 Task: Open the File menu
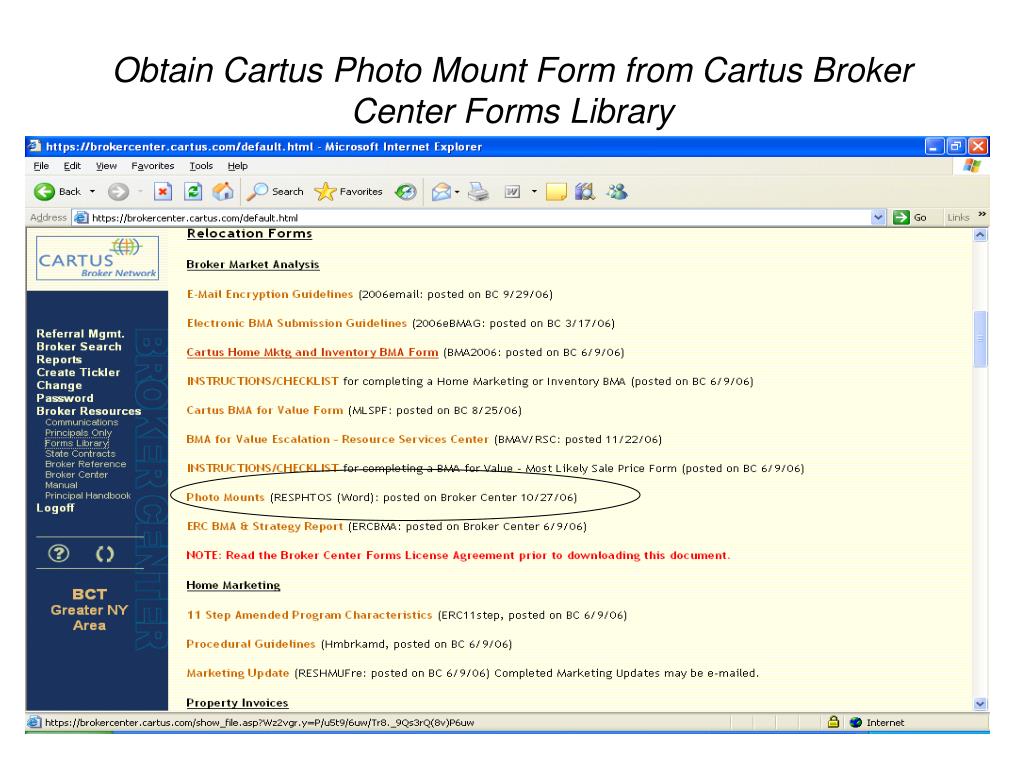[41, 166]
